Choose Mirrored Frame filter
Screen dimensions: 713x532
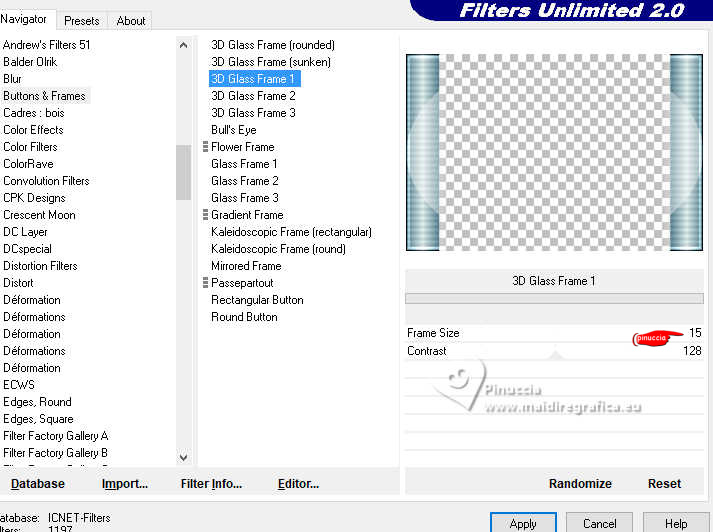tap(246, 266)
